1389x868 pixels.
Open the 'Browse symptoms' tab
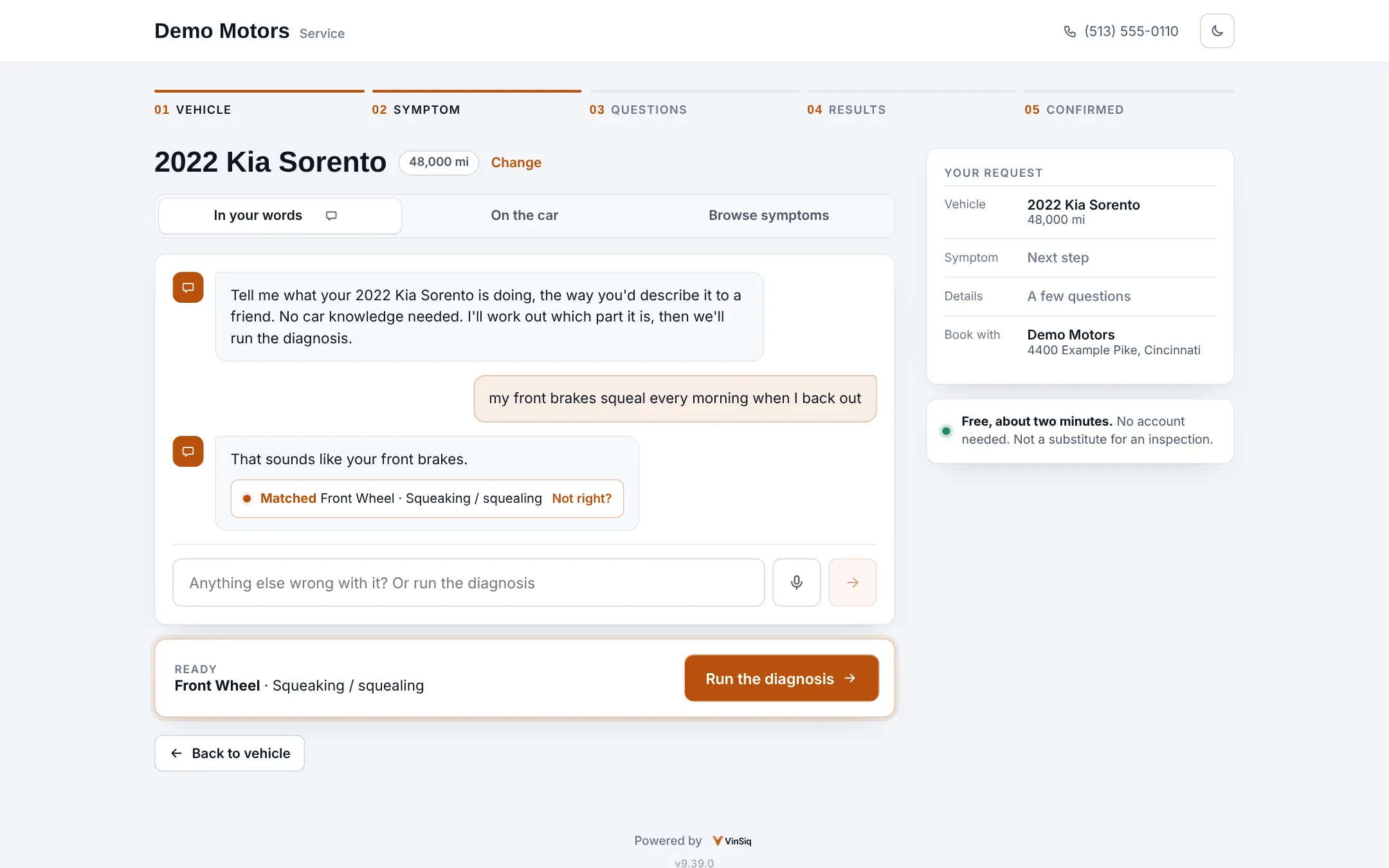coord(768,215)
